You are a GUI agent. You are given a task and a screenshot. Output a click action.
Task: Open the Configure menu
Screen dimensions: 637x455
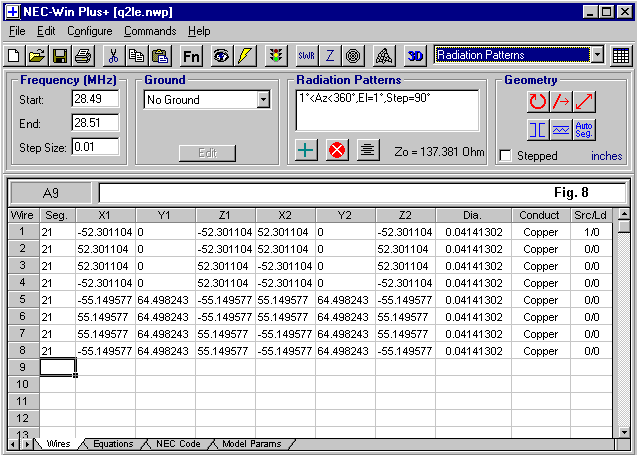89,31
